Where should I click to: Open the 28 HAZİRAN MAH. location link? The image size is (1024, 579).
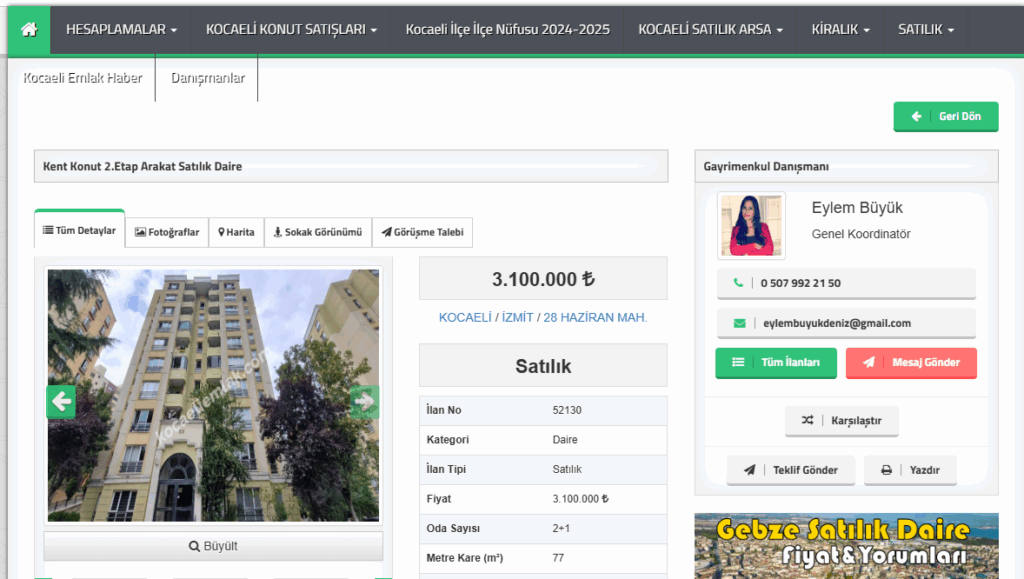595,317
